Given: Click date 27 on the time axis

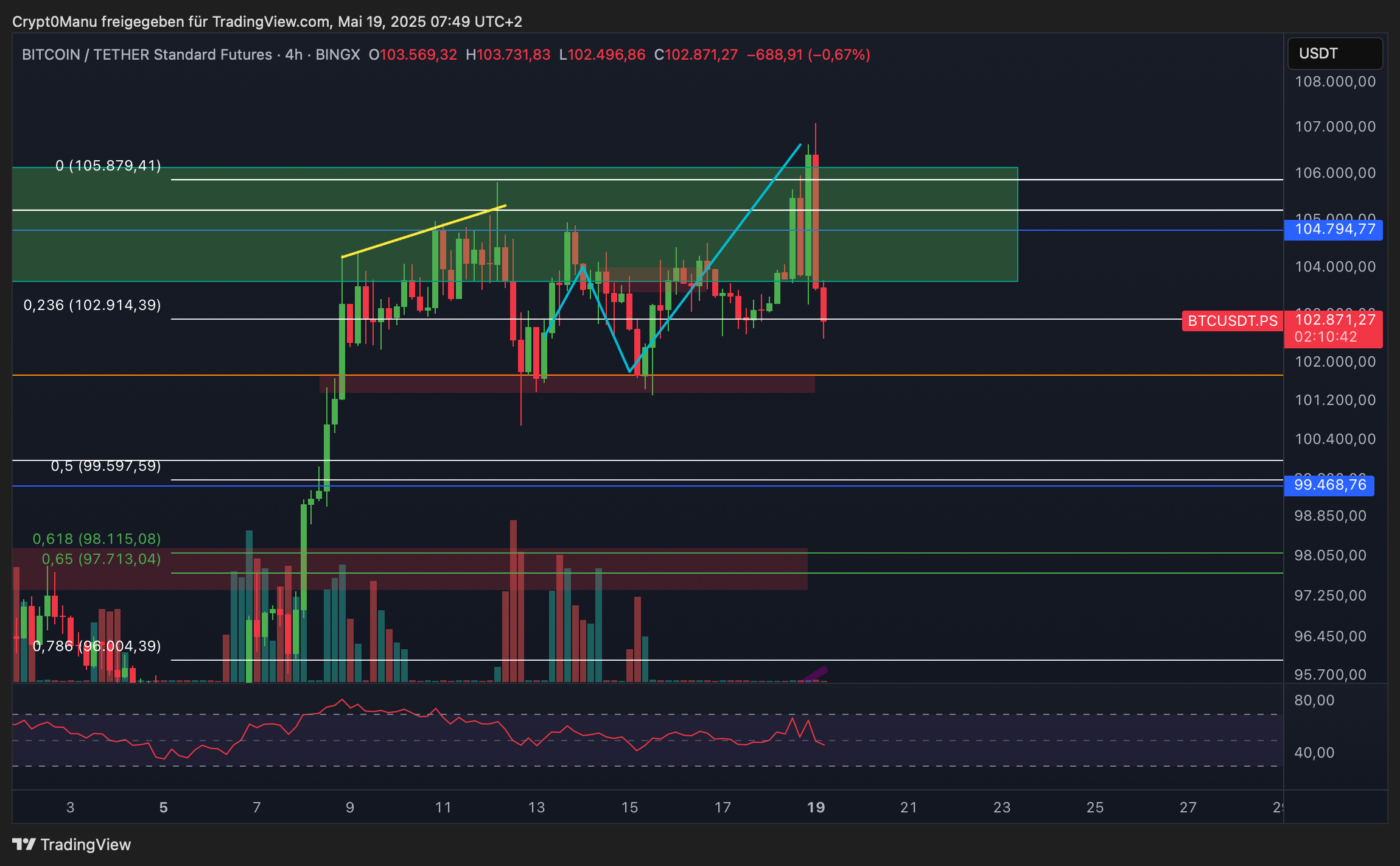Looking at the screenshot, I should [1188, 808].
